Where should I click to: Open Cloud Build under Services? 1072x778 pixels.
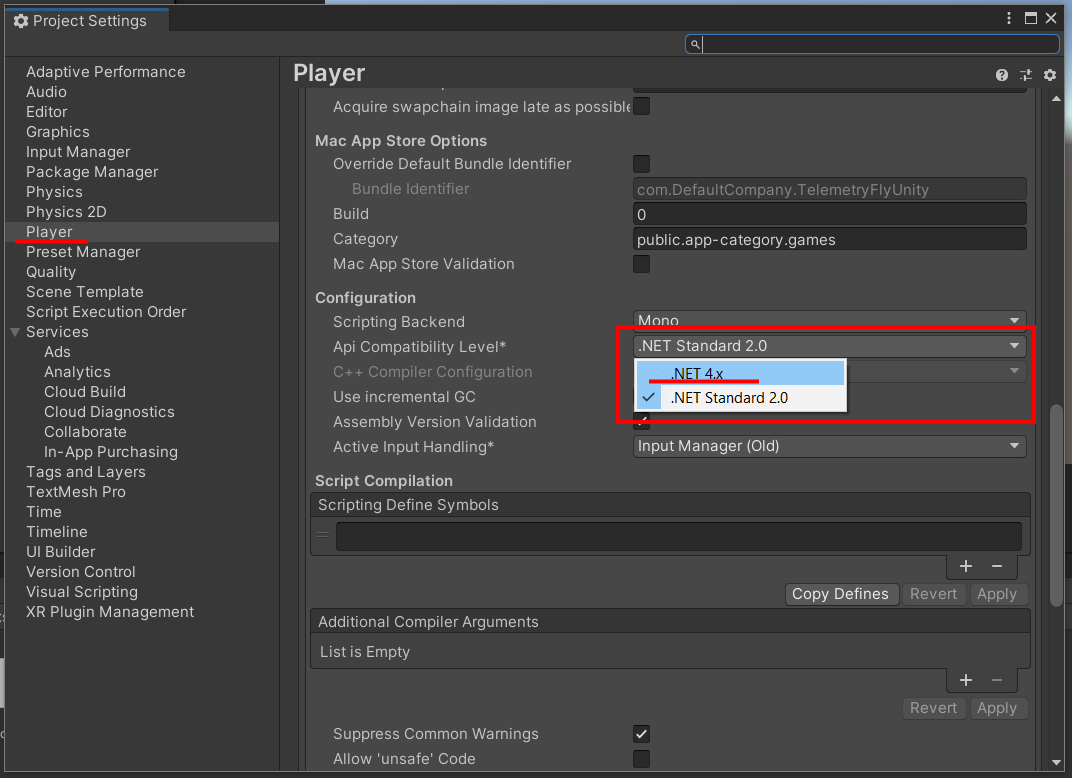(85, 392)
